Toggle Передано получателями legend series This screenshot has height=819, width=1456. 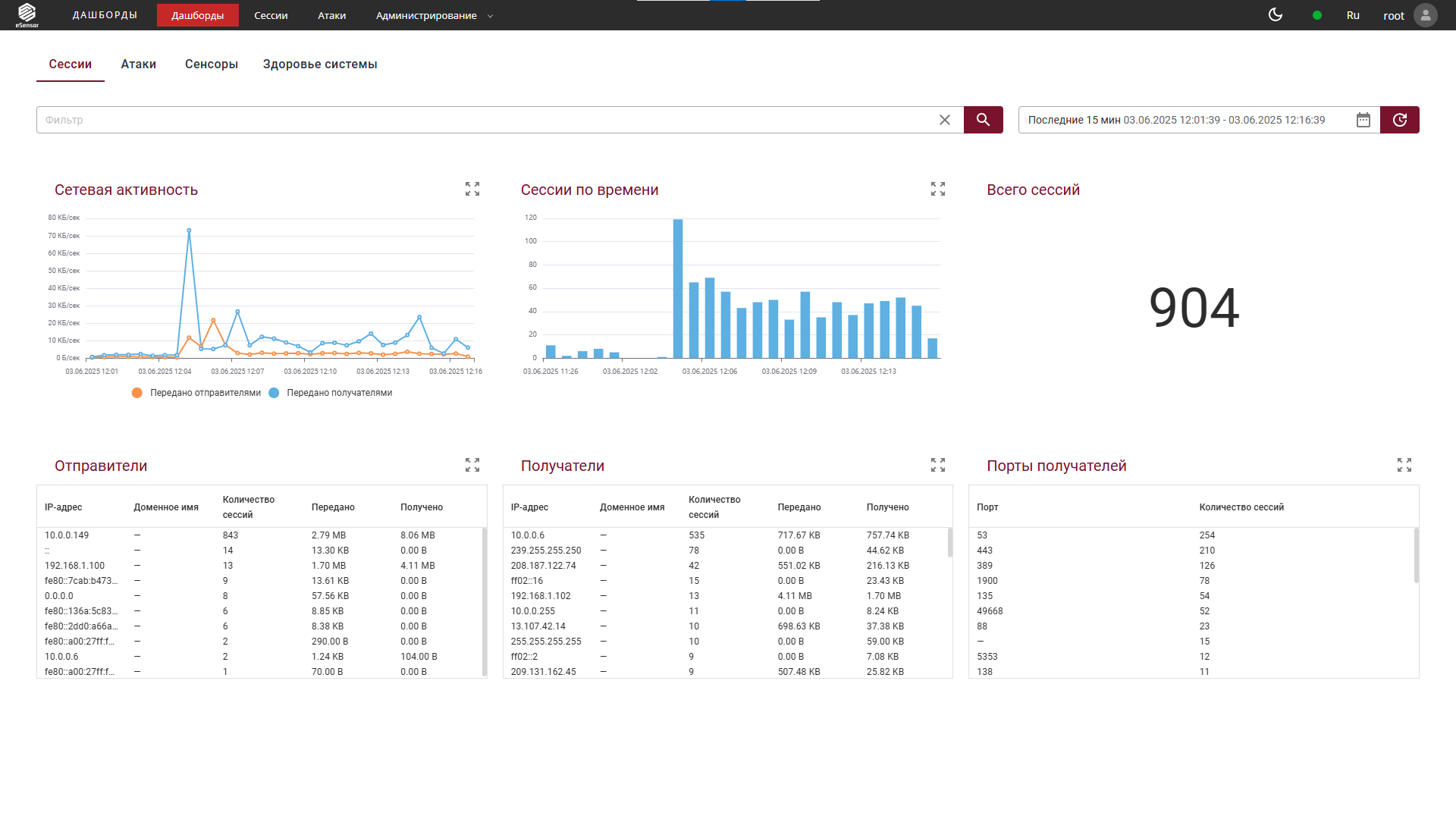point(331,393)
